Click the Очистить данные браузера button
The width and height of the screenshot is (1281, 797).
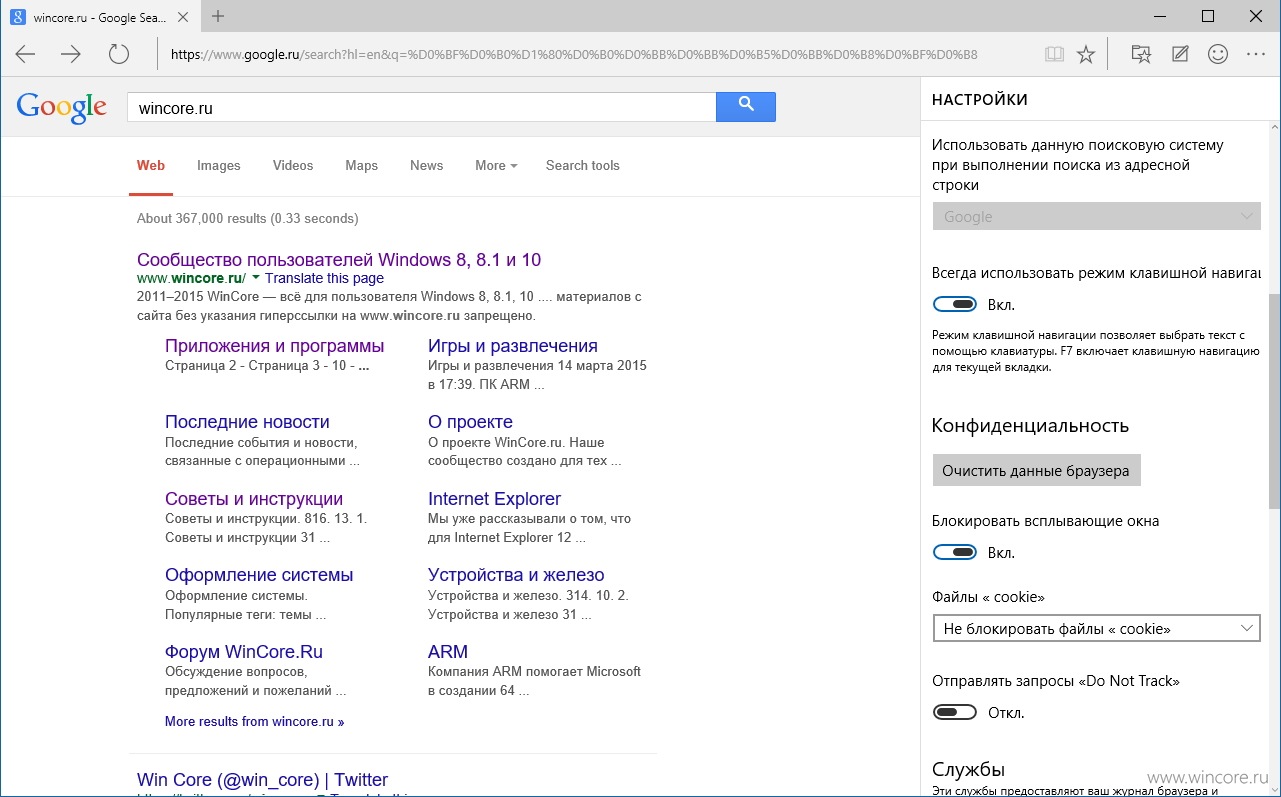click(x=1036, y=471)
